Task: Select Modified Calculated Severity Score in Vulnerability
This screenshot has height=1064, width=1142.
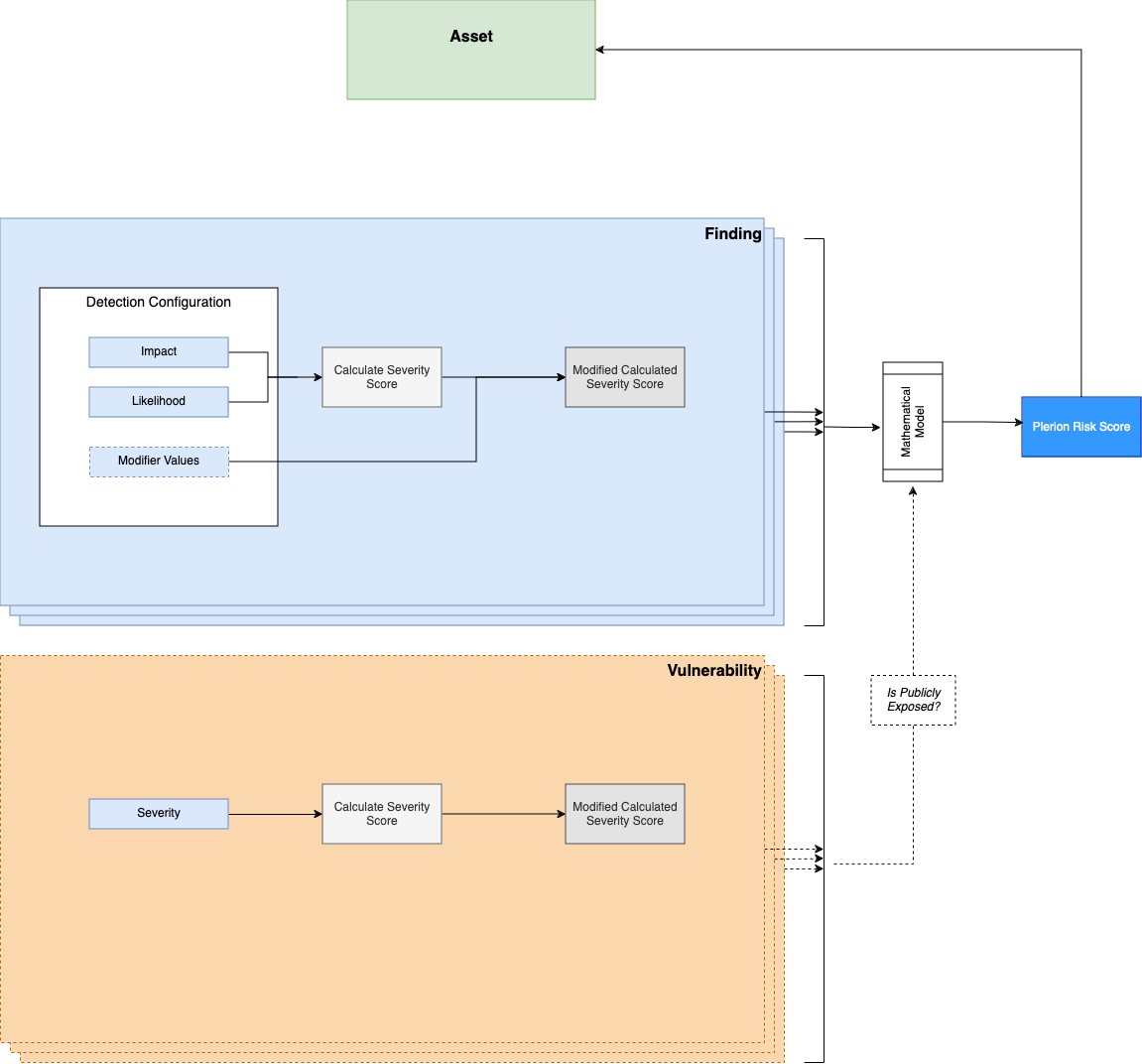Action: pyautogui.click(x=625, y=813)
